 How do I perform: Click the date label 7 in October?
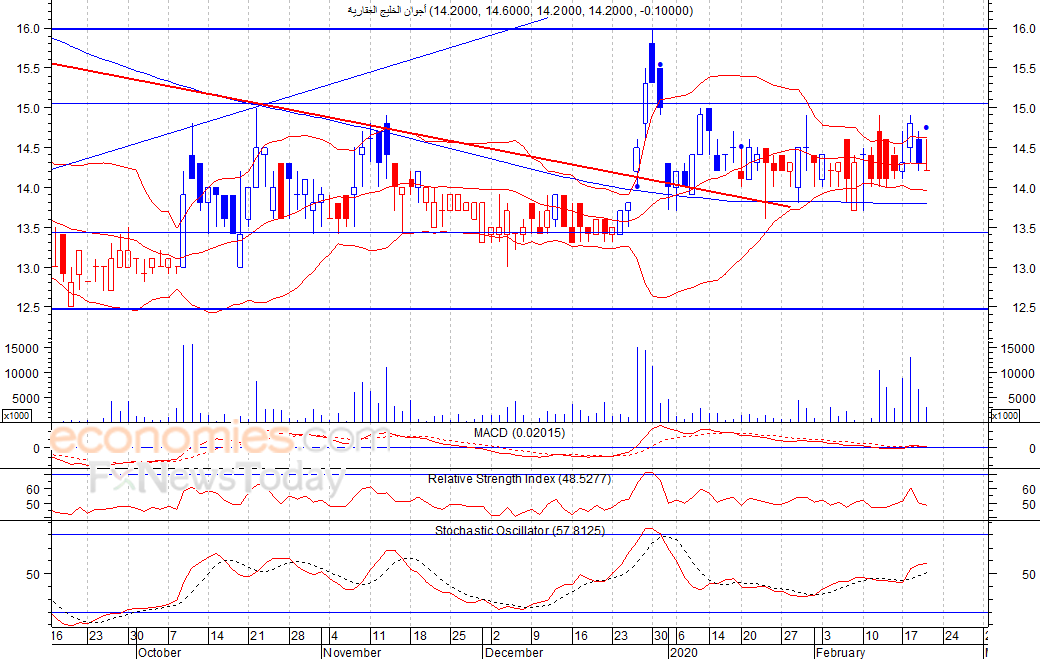(x=174, y=636)
